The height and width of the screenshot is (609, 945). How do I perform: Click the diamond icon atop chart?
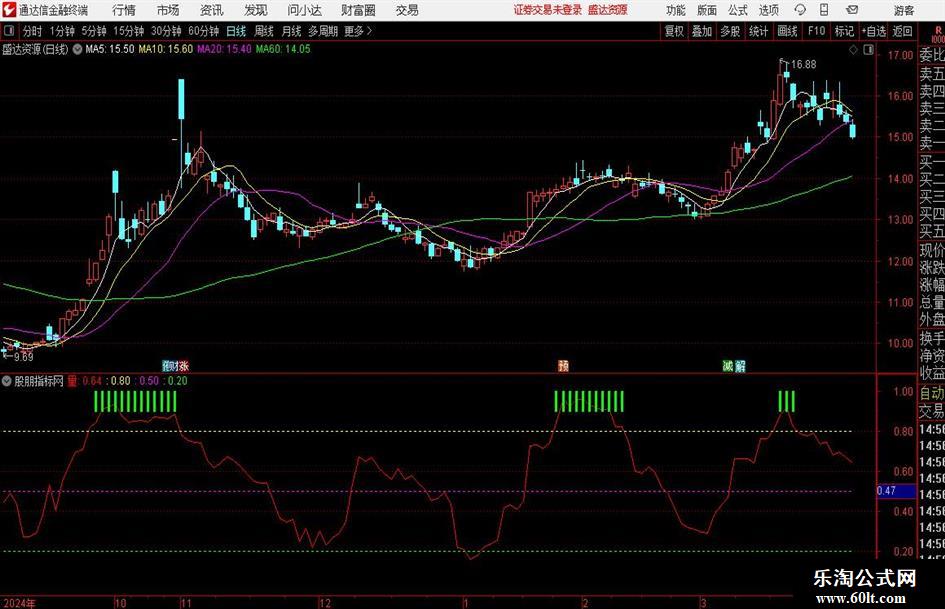coord(853,50)
